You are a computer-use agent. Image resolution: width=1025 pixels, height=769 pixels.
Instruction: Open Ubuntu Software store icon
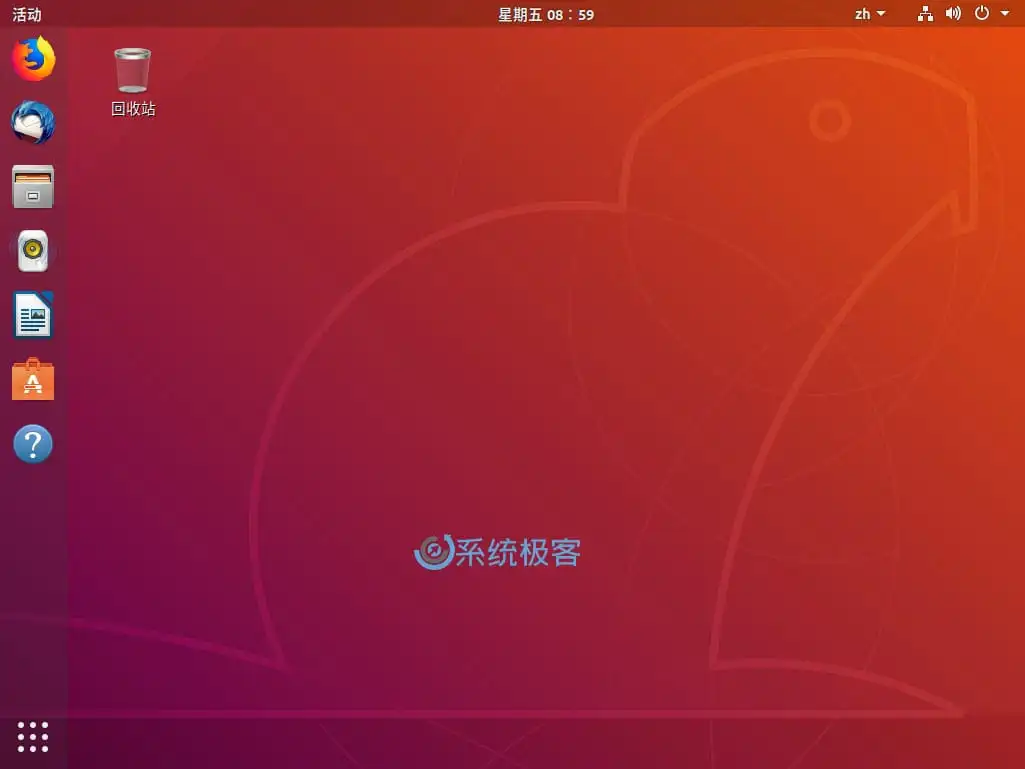(33, 379)
